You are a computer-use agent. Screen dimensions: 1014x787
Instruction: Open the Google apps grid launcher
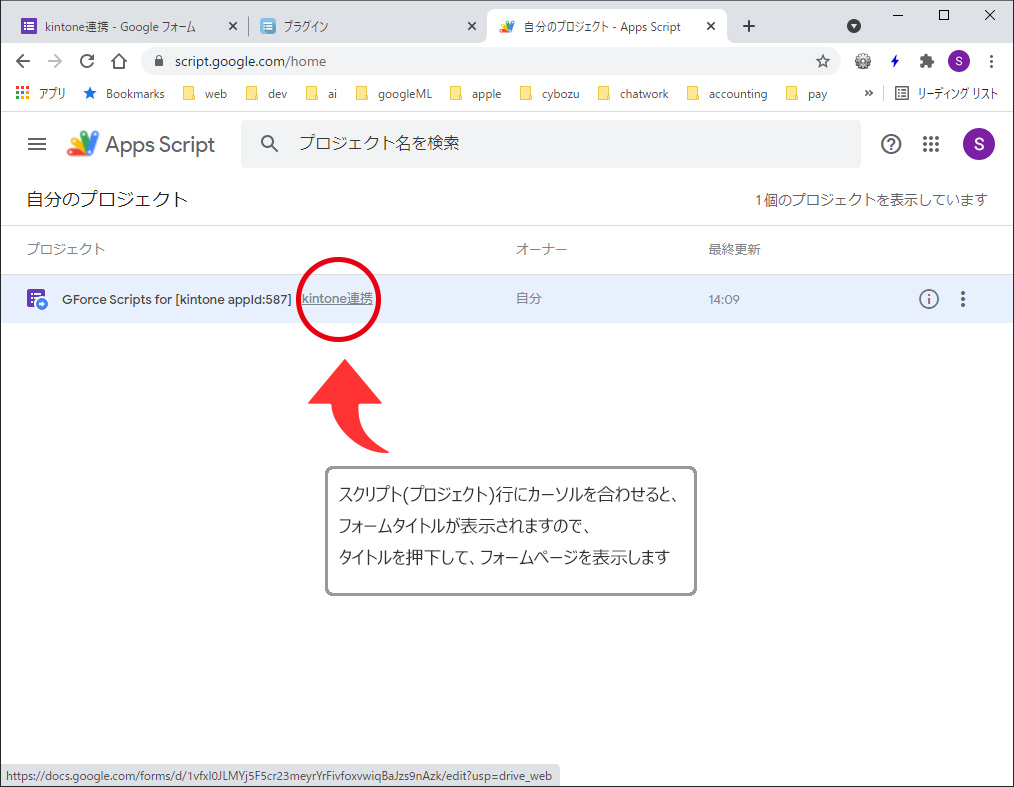click(931, 144)
